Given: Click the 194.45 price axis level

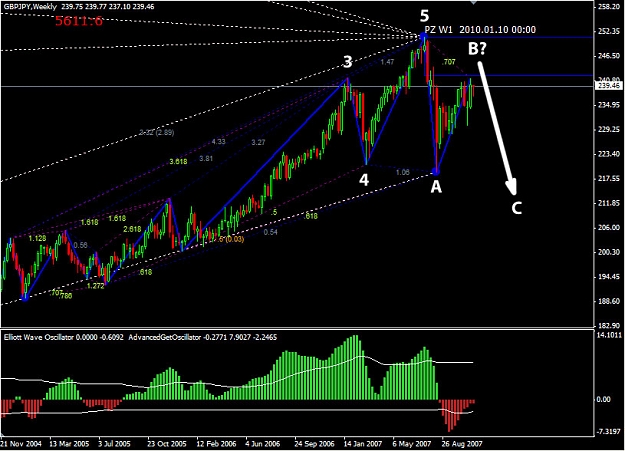Looking at the screenshot, I should (609, 277).
